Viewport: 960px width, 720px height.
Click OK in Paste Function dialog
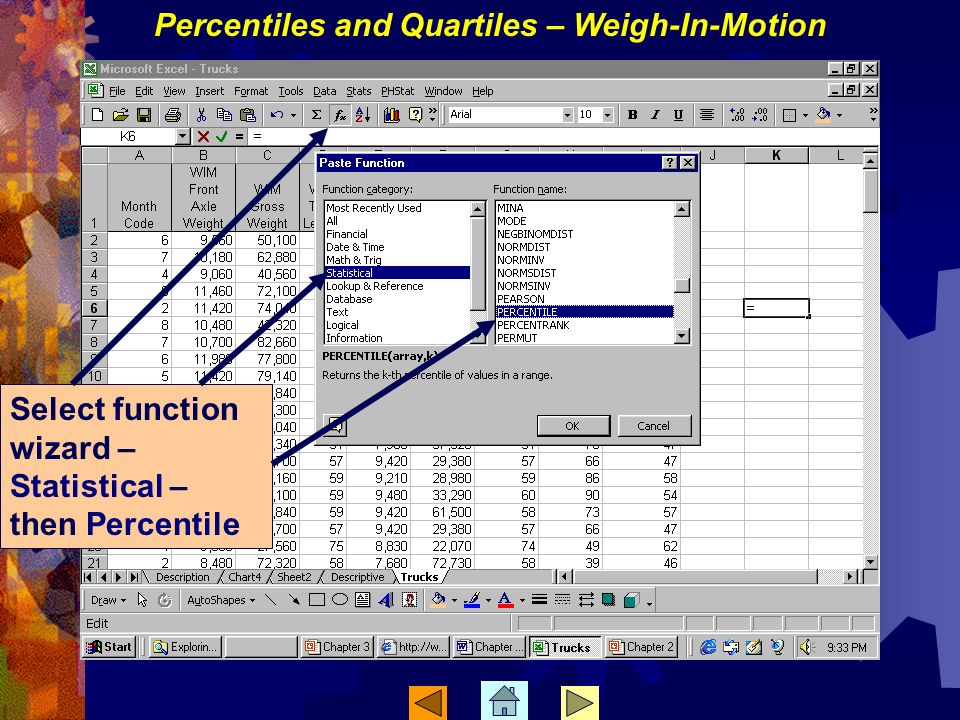572,426
